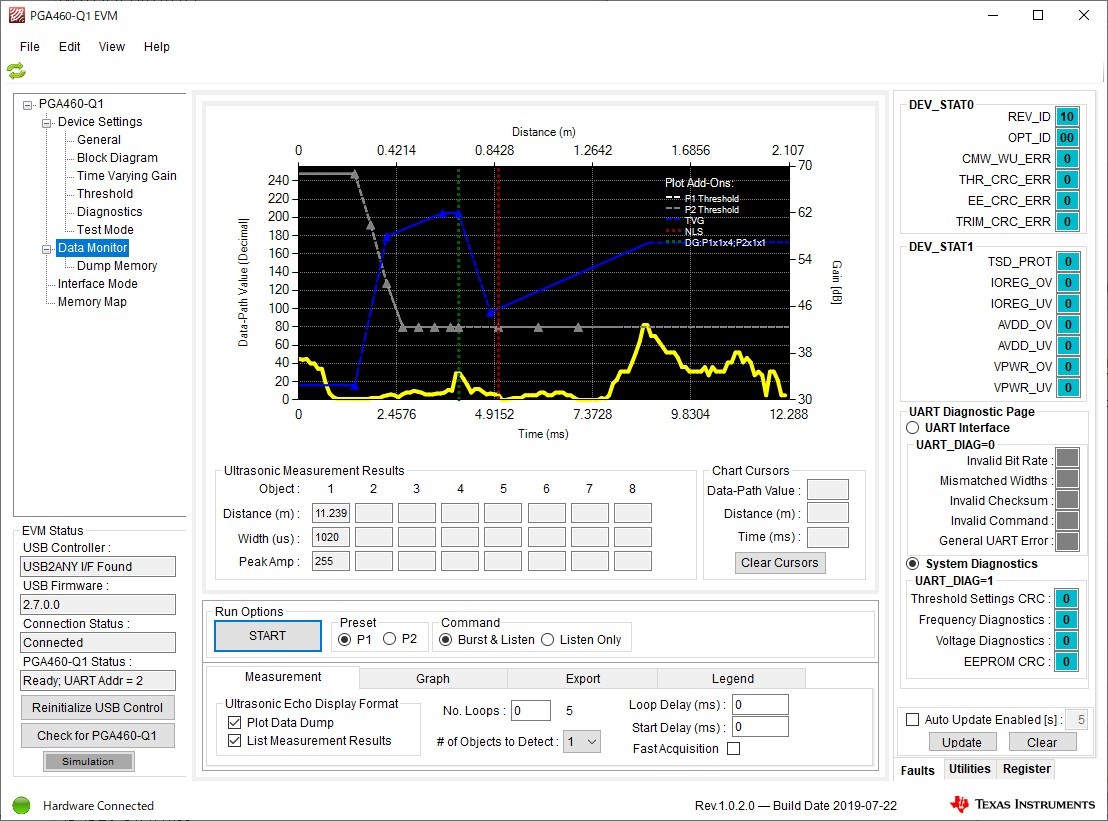Open Threshold tree item
1108x821 pixels.
pyautogui.click(x=105, y=194)
